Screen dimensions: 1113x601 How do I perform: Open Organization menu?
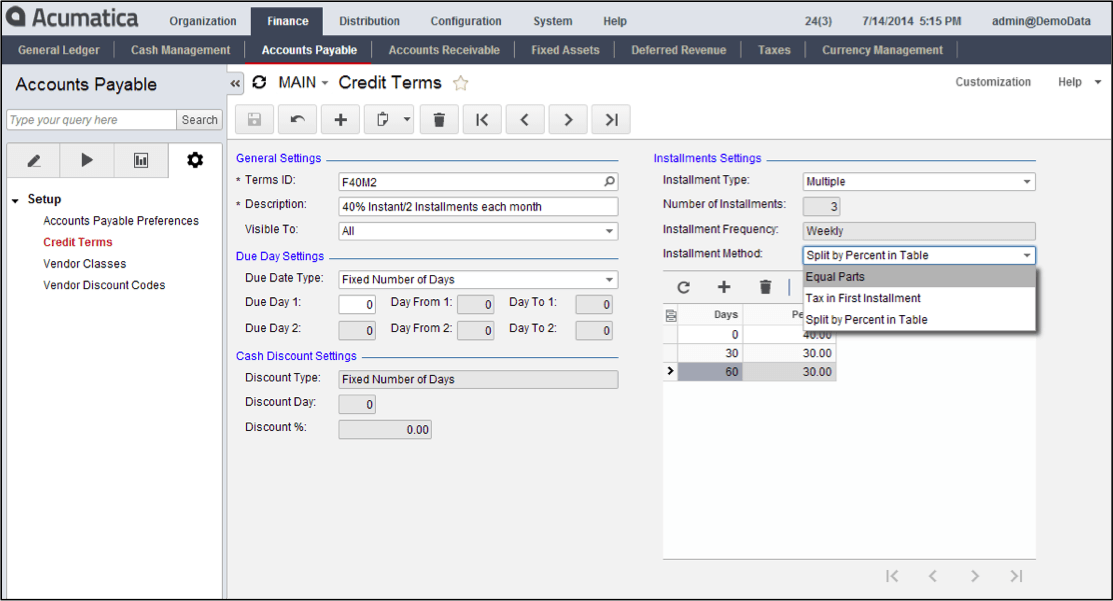[202, 21]
